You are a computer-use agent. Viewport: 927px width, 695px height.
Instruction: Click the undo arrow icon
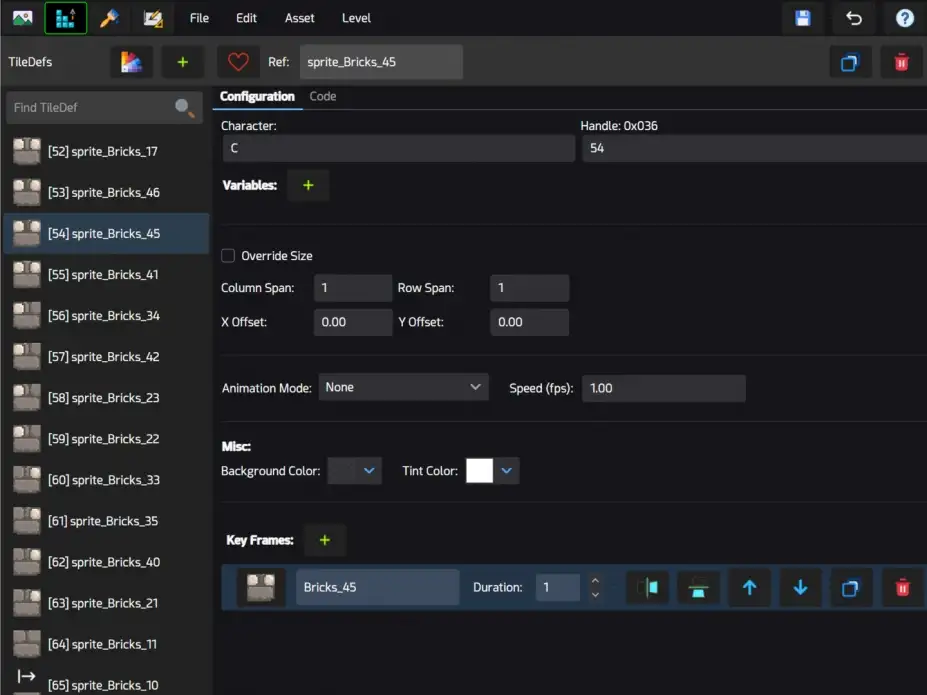coord(854,18)
